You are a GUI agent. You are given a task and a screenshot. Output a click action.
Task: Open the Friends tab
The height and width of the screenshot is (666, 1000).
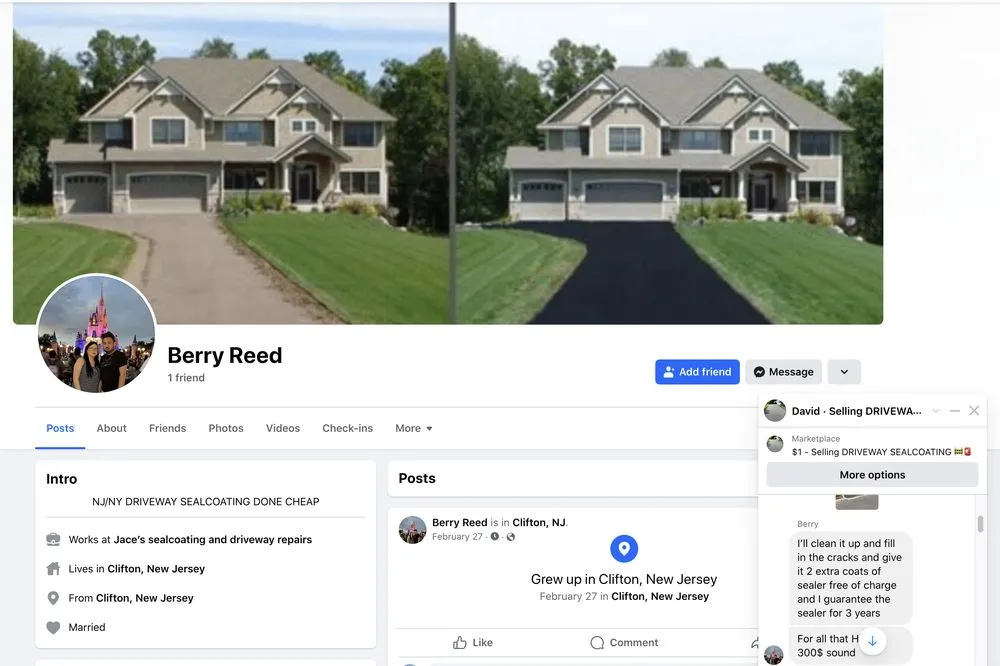click(x=167, y=428)
